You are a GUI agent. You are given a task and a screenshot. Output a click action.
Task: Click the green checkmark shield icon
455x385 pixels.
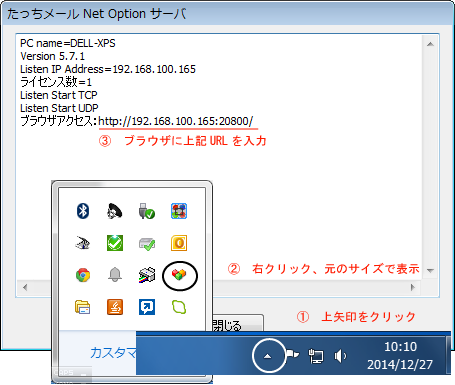115,243
